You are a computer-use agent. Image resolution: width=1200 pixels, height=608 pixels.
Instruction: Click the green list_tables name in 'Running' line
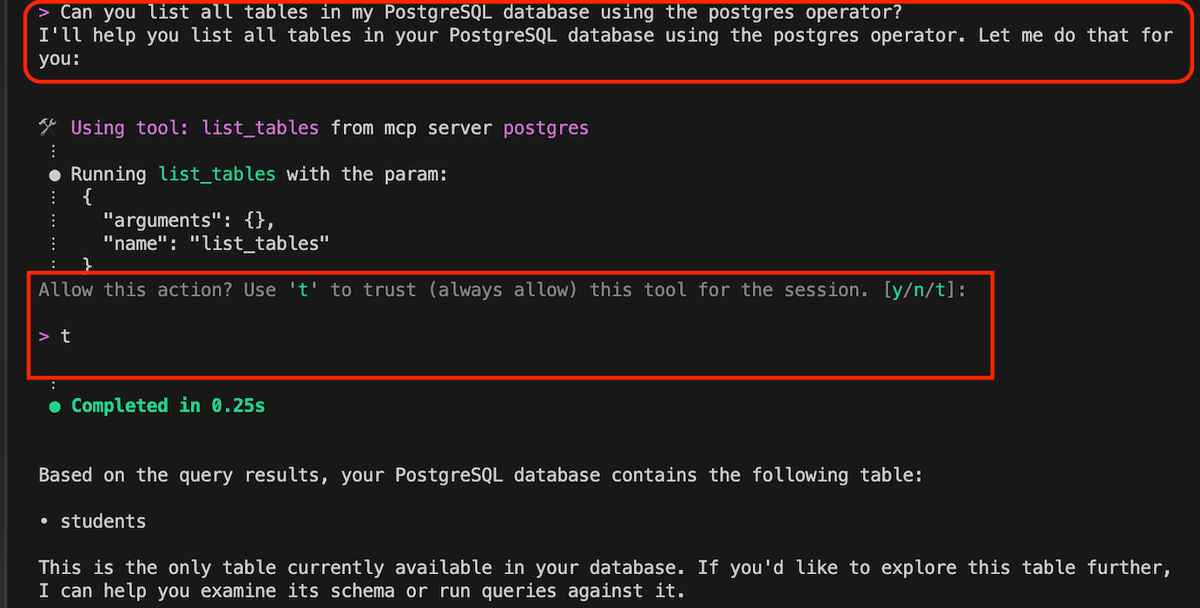217,174
